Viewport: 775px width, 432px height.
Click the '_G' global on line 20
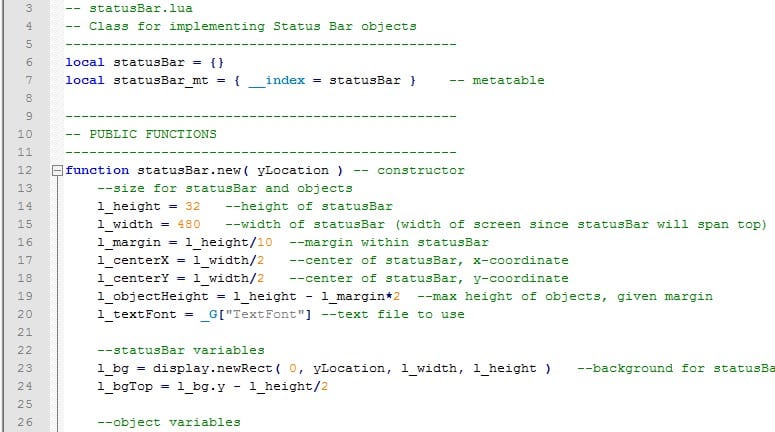(x=209, y=314)
